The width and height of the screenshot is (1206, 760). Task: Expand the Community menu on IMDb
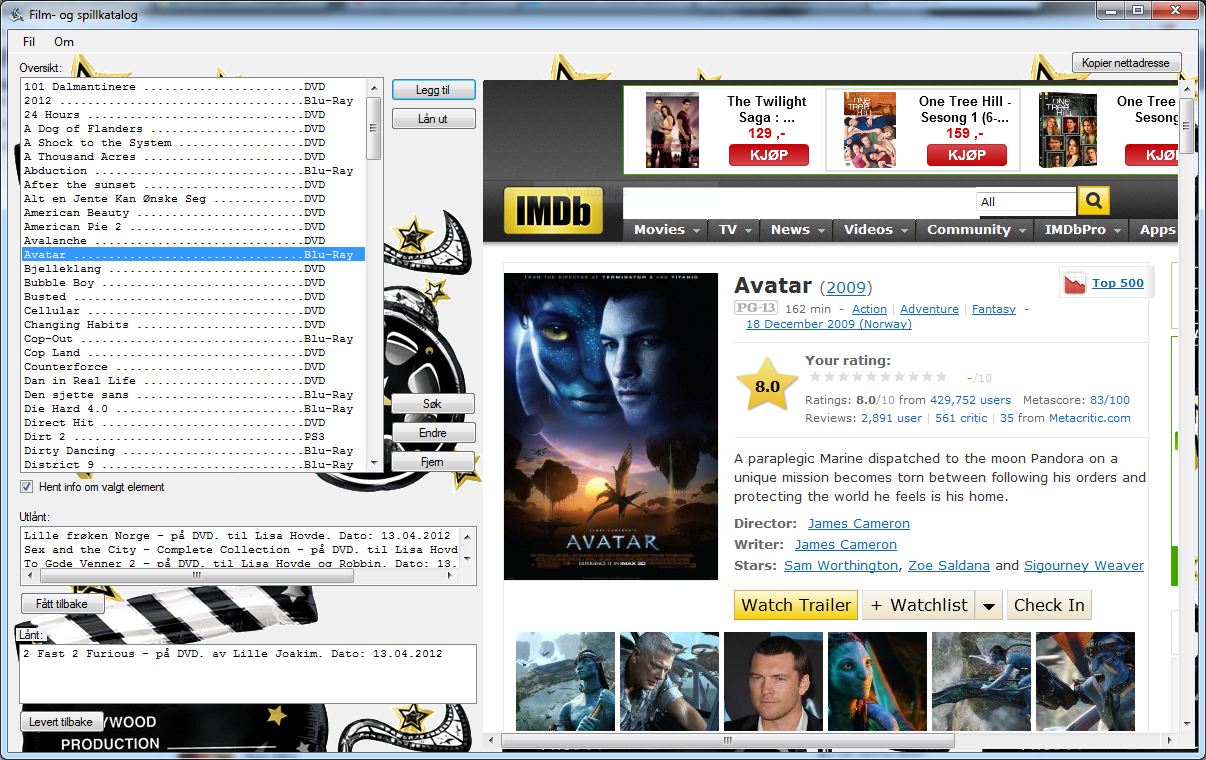975,229
